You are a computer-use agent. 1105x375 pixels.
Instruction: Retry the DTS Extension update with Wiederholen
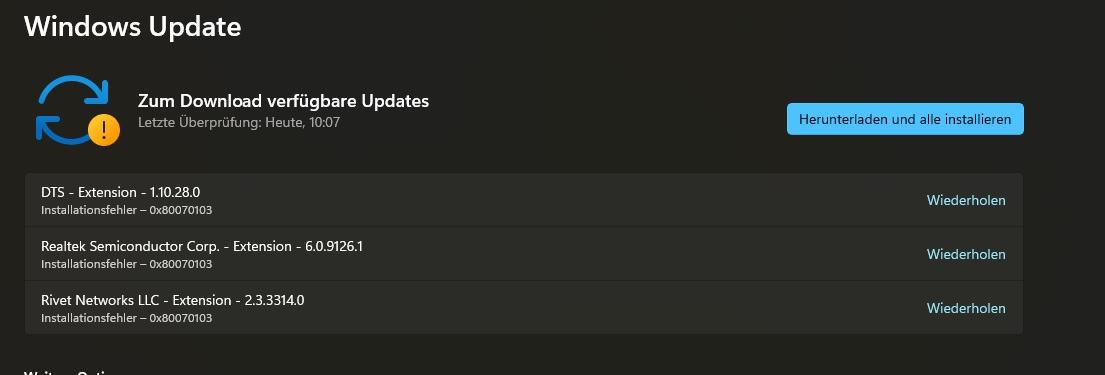pos(965,200)
